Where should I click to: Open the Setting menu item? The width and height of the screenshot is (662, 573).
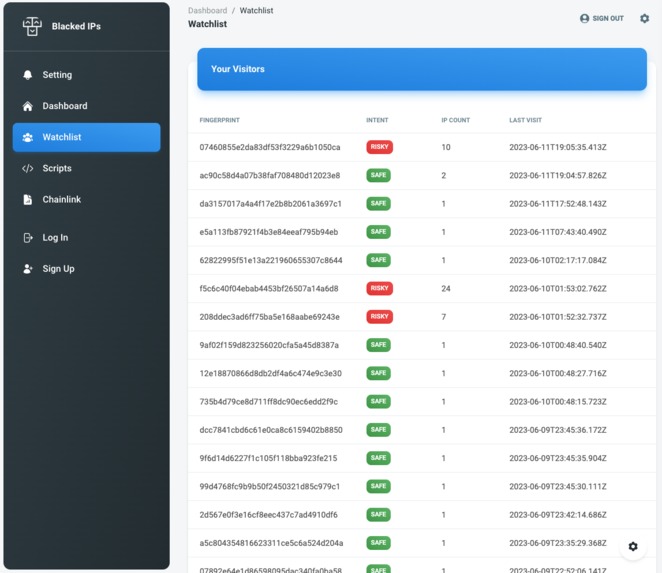(87, 75)
